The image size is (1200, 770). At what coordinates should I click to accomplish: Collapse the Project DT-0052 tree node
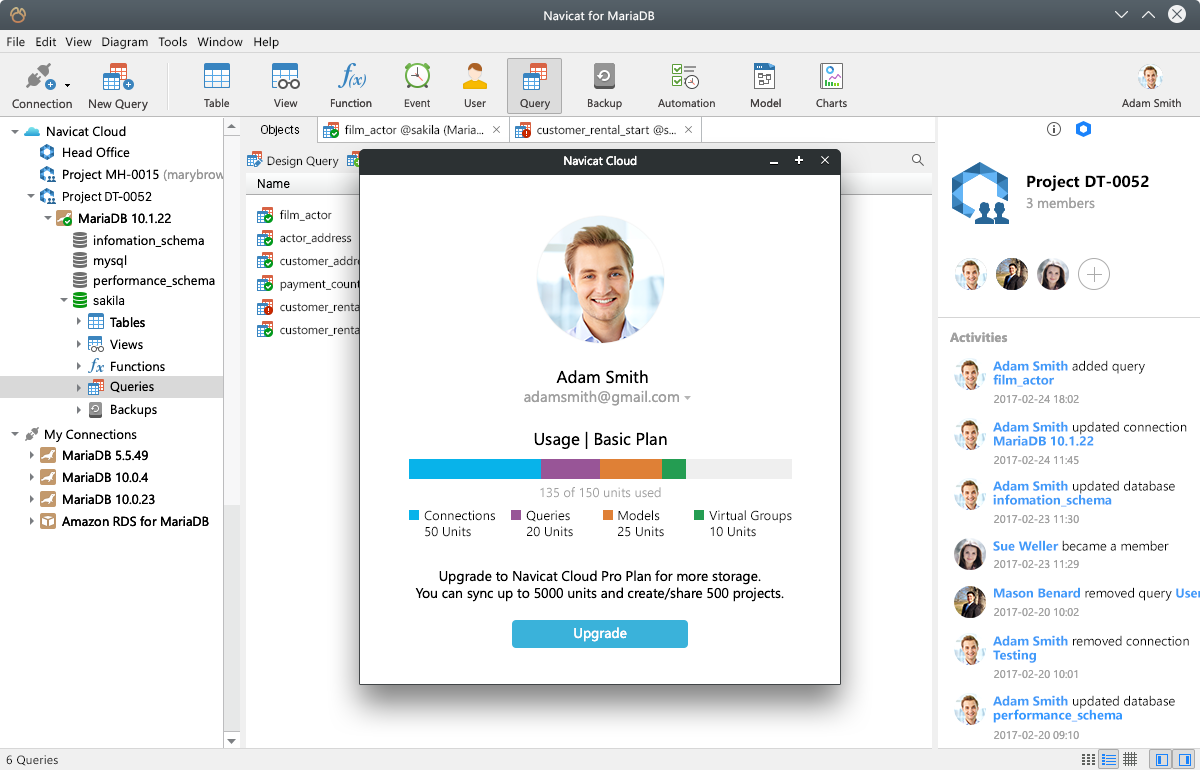point(32,196)
